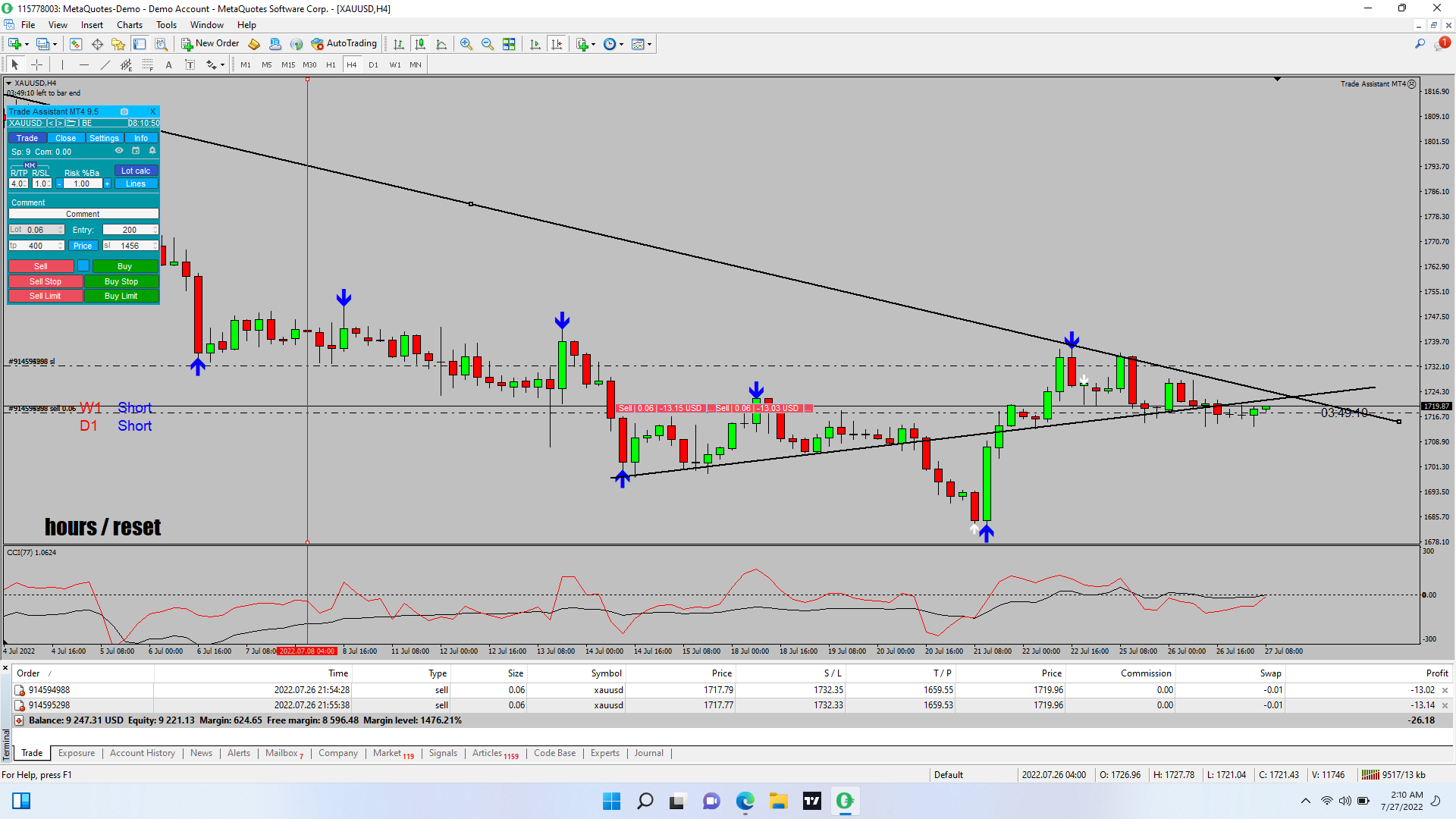Expand the Templates dropdown arrow

point(649,44)
